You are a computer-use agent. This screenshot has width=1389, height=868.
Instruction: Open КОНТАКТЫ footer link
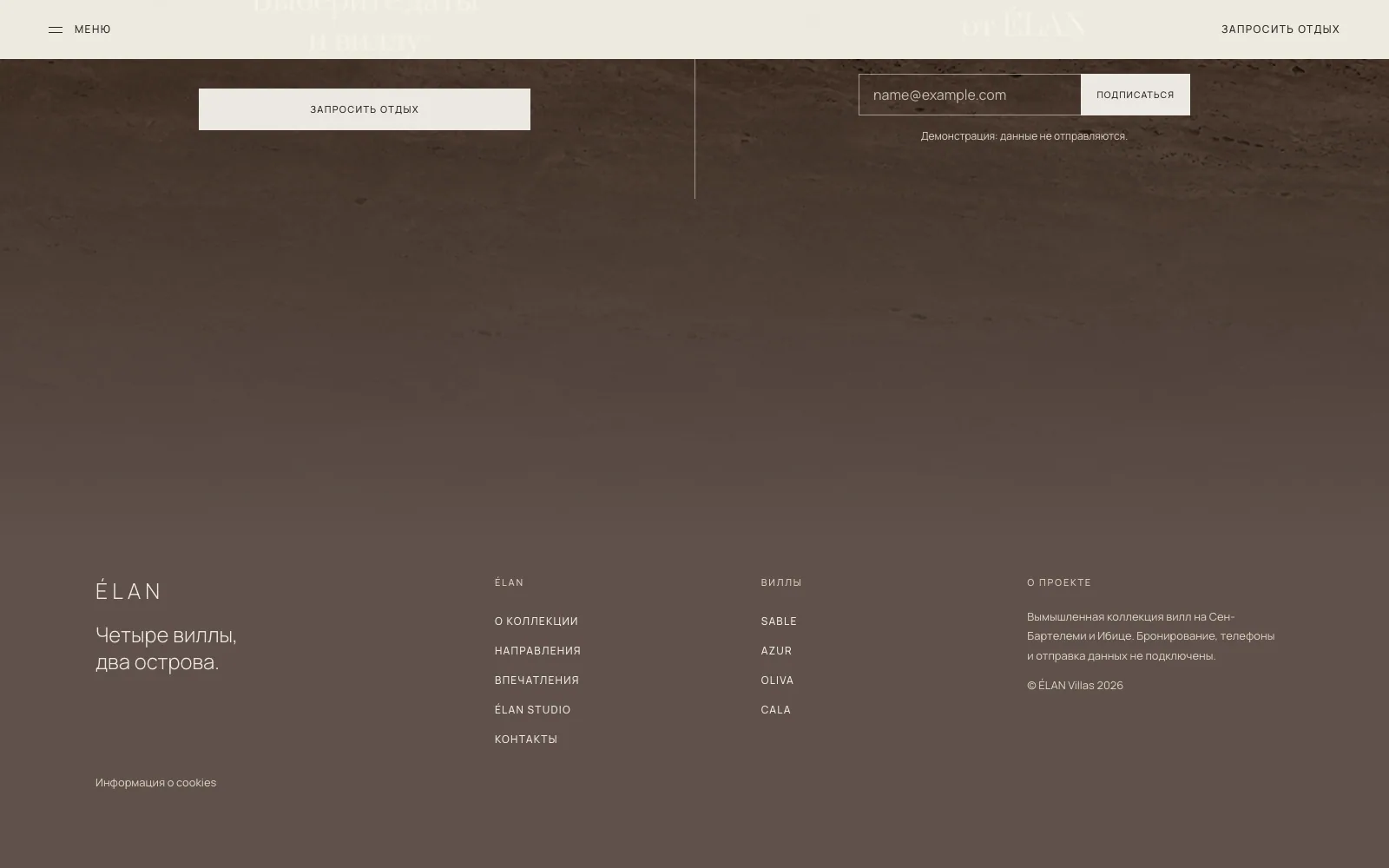526,740
